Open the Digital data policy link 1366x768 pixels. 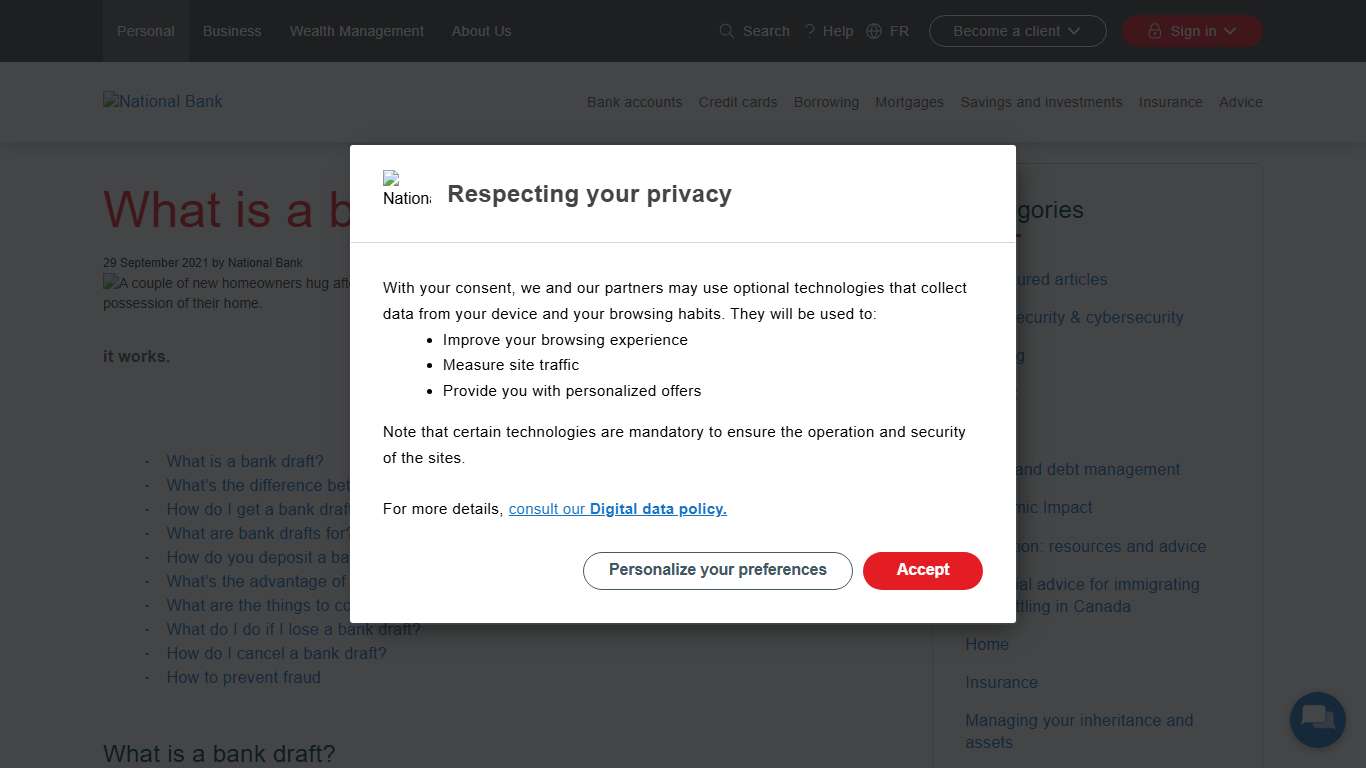click(658, 509)
